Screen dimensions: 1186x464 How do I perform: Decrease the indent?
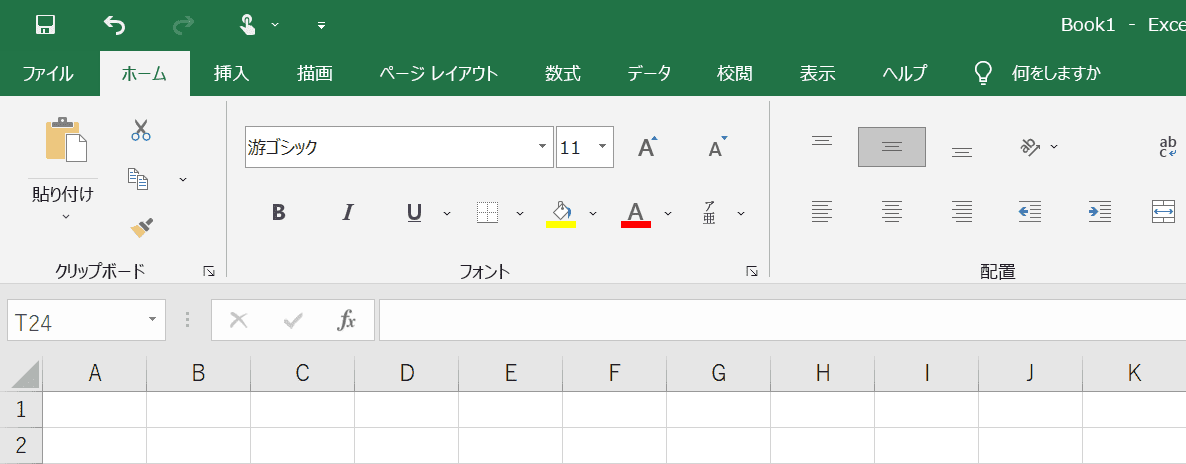(x=1030, y=212)
